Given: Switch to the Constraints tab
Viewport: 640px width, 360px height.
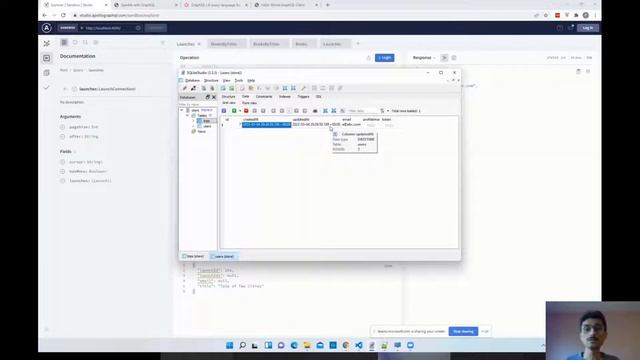Looking at the screenshot, I should click(x=264, y=97).
